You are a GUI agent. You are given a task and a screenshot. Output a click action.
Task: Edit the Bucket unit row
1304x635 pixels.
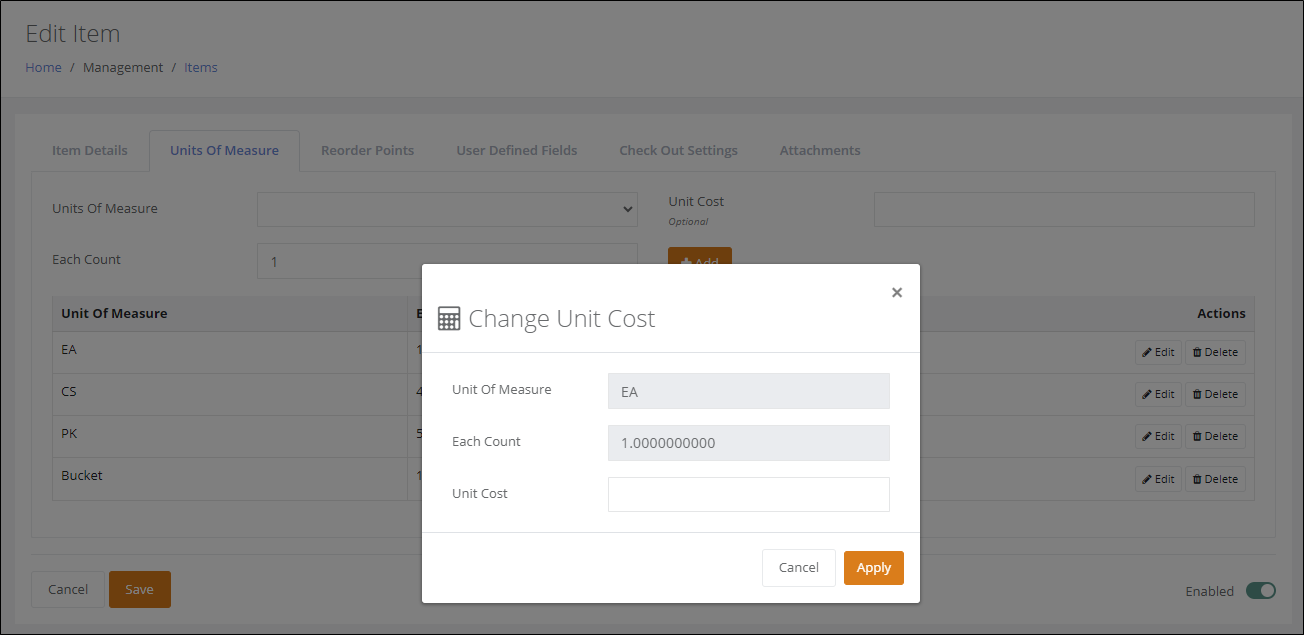click(x=1158, y=479)
